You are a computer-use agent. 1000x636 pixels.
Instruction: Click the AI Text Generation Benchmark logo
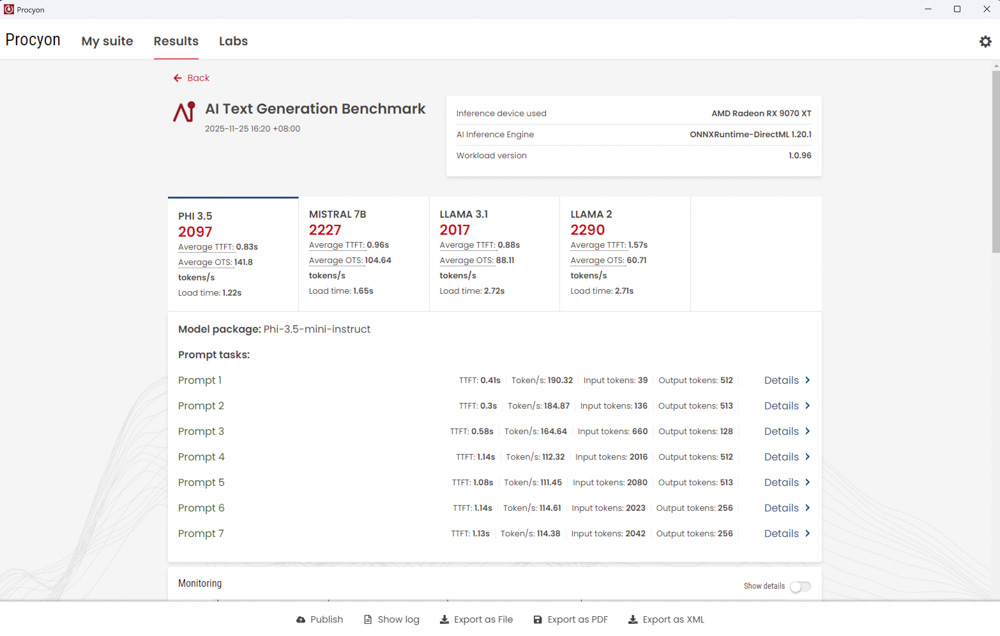(184, 112)
